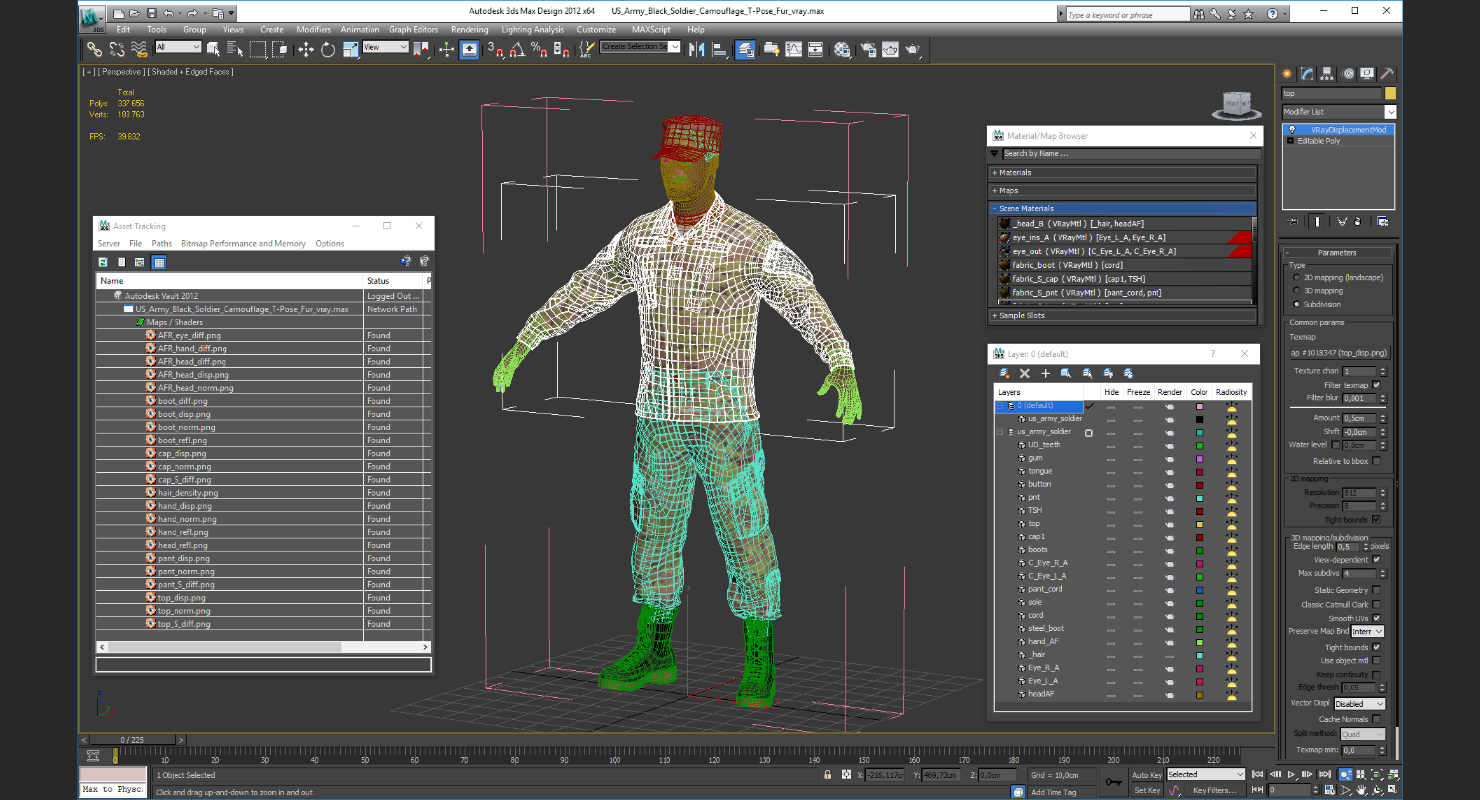1480x800 pixels.
Task: Expand the Materials section in Material/Map Browser
Action: click(1122, 173)
